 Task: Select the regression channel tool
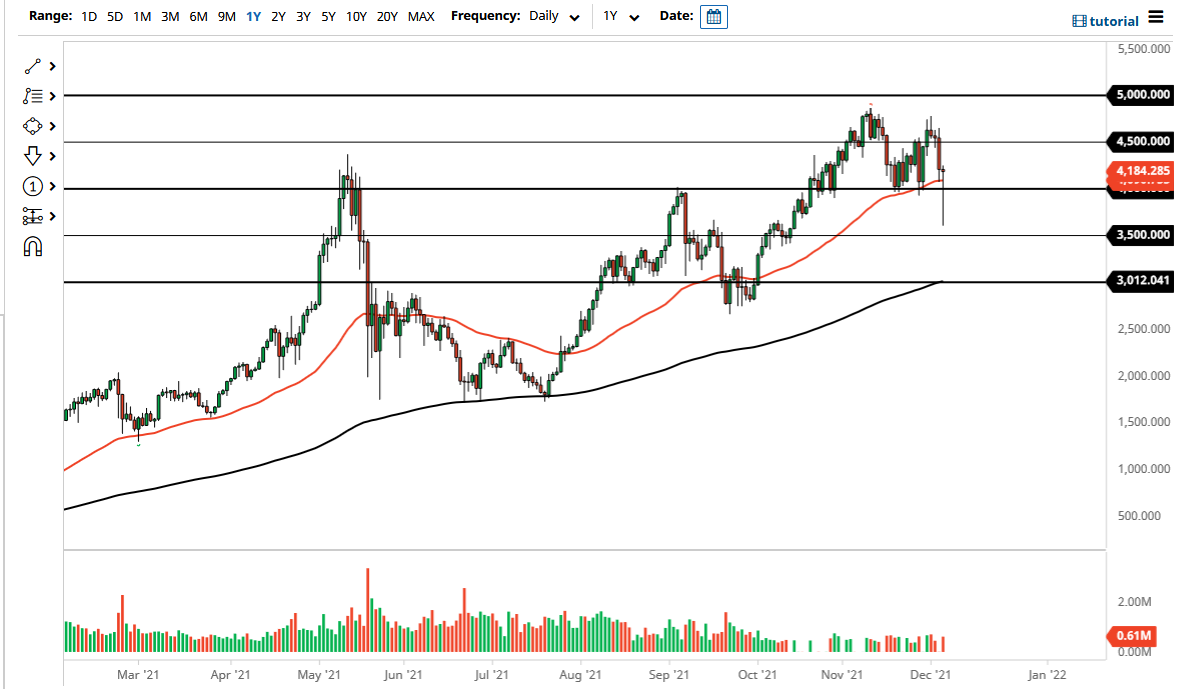tap(31, 216)
